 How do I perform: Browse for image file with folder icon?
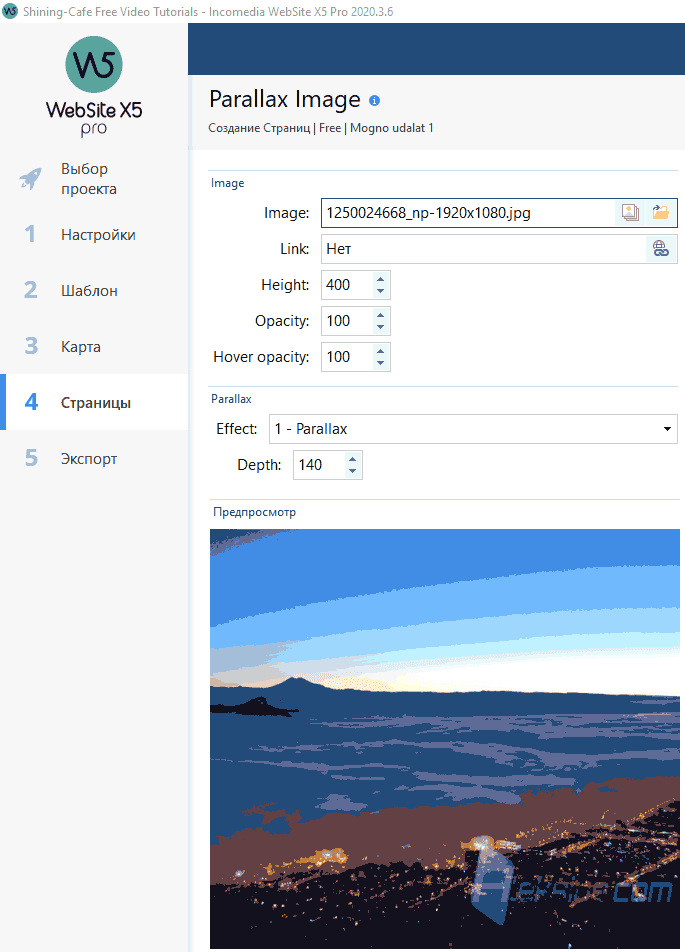660,213
